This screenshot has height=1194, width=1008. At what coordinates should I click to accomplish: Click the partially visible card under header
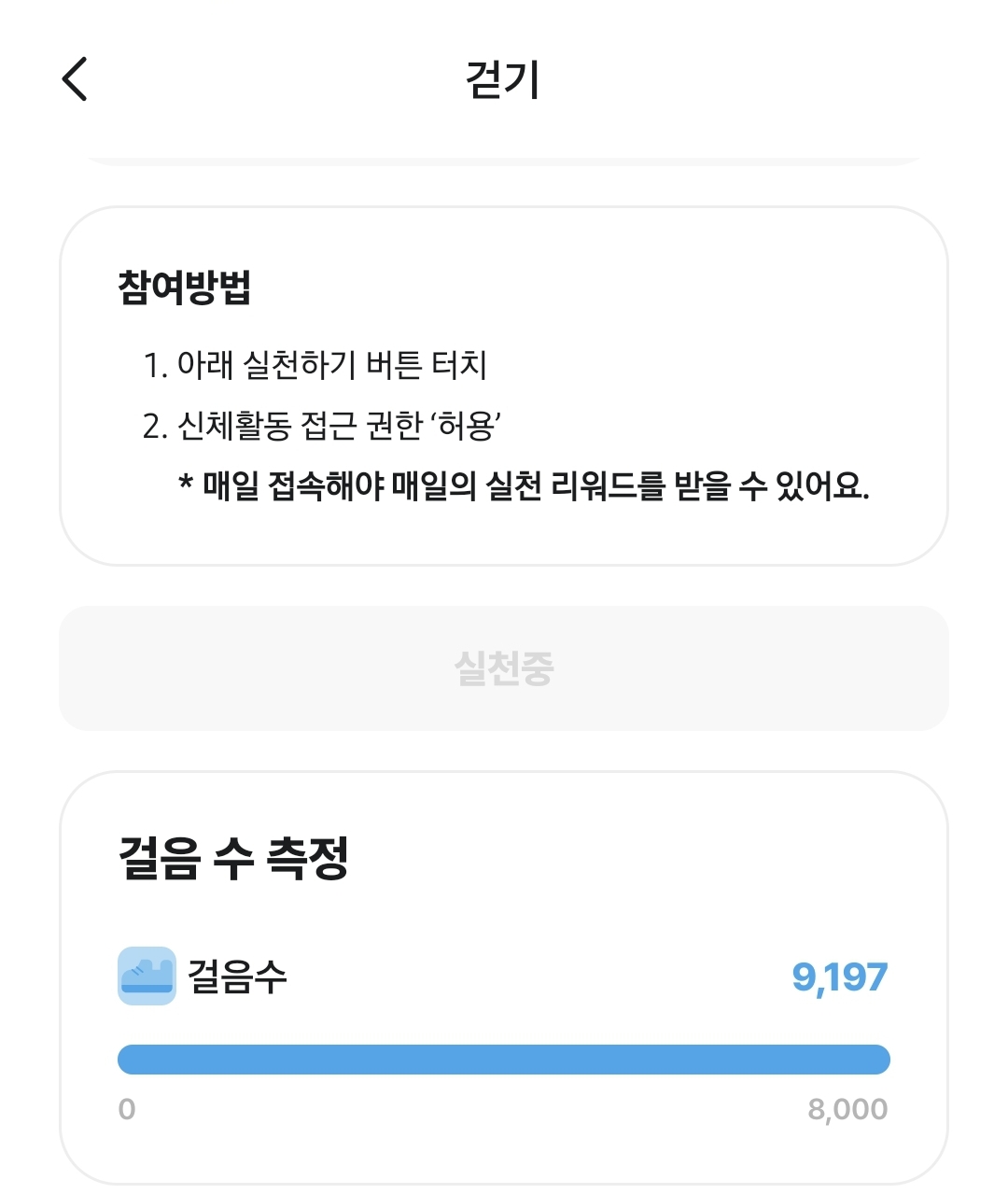tap(504, 161)
